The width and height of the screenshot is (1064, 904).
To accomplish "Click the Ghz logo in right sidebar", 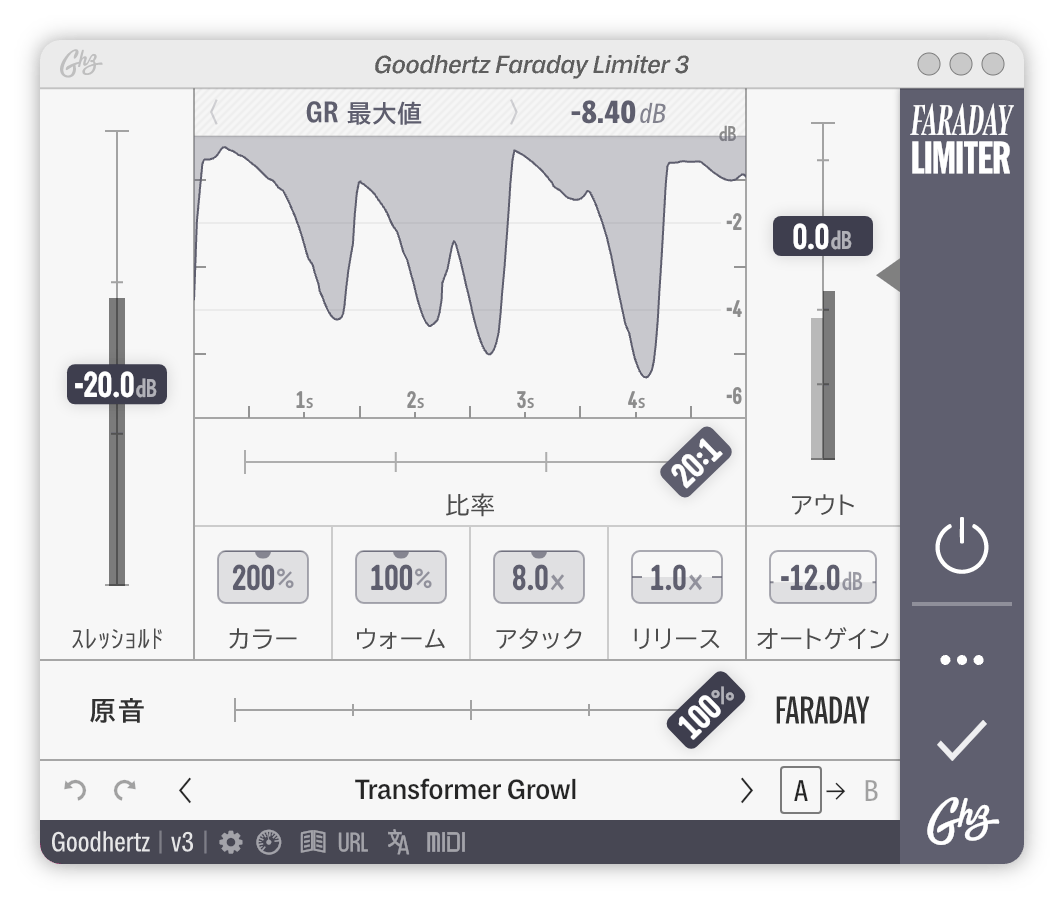I will [962, 821].
